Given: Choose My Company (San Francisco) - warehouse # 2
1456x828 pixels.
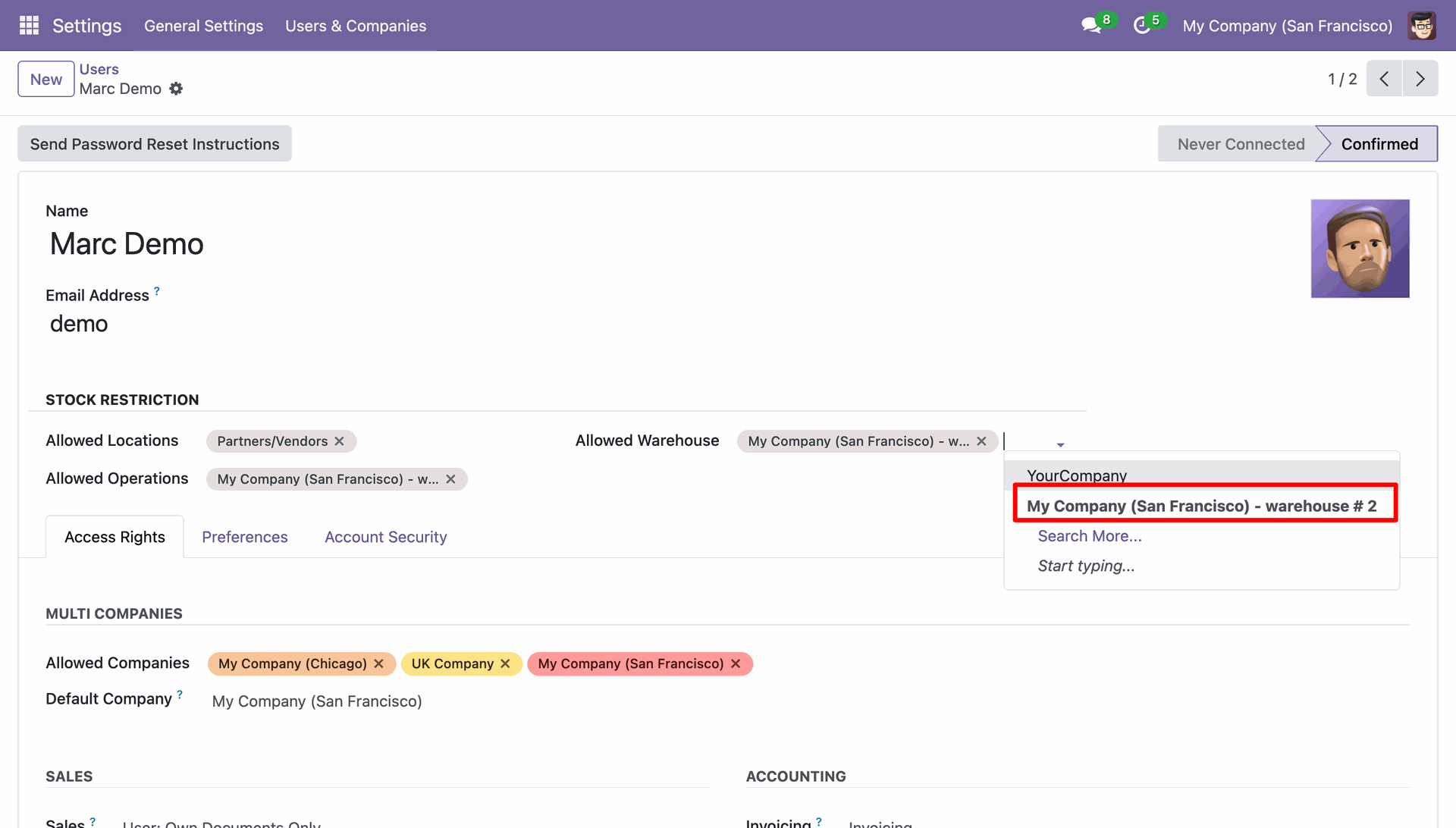Looking at the screenshot, I should 1201,506.
